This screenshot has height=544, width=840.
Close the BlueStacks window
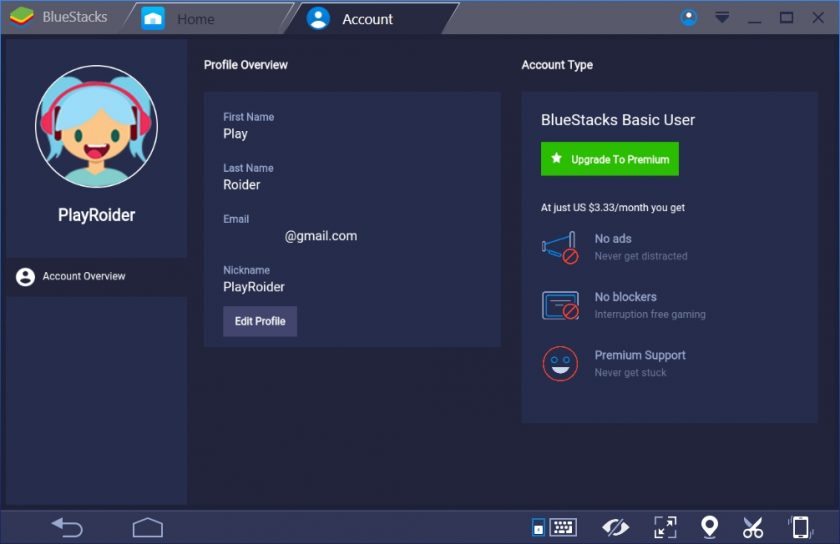[818, 18]
